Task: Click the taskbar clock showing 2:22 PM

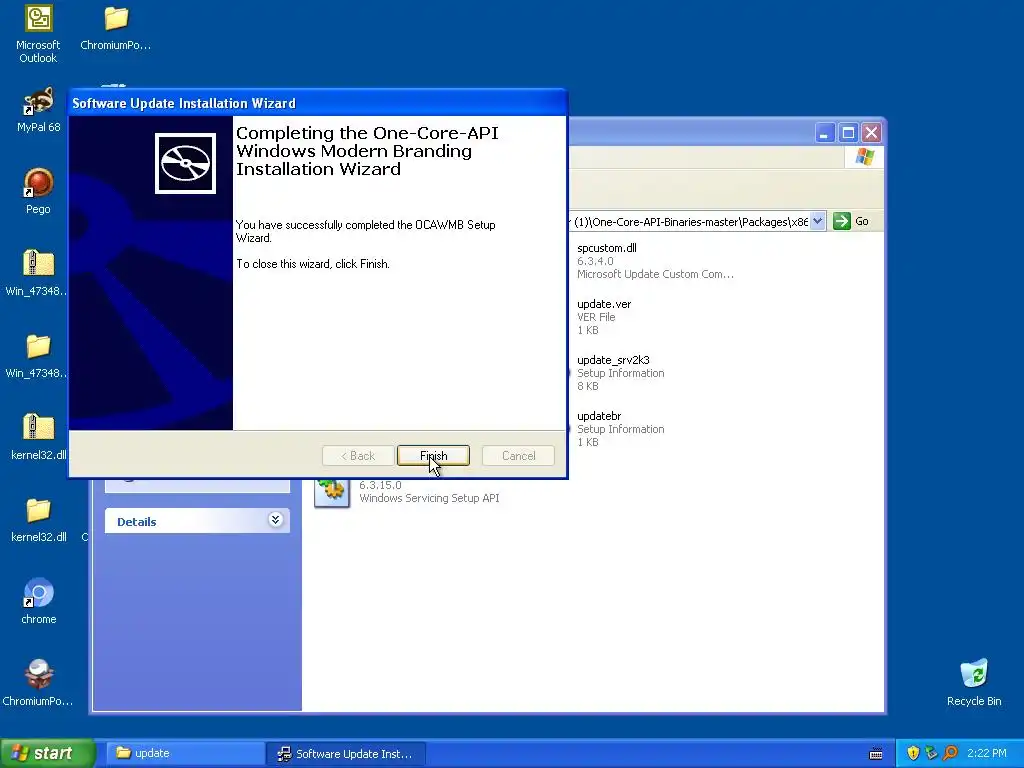Action: click(987, 753)
